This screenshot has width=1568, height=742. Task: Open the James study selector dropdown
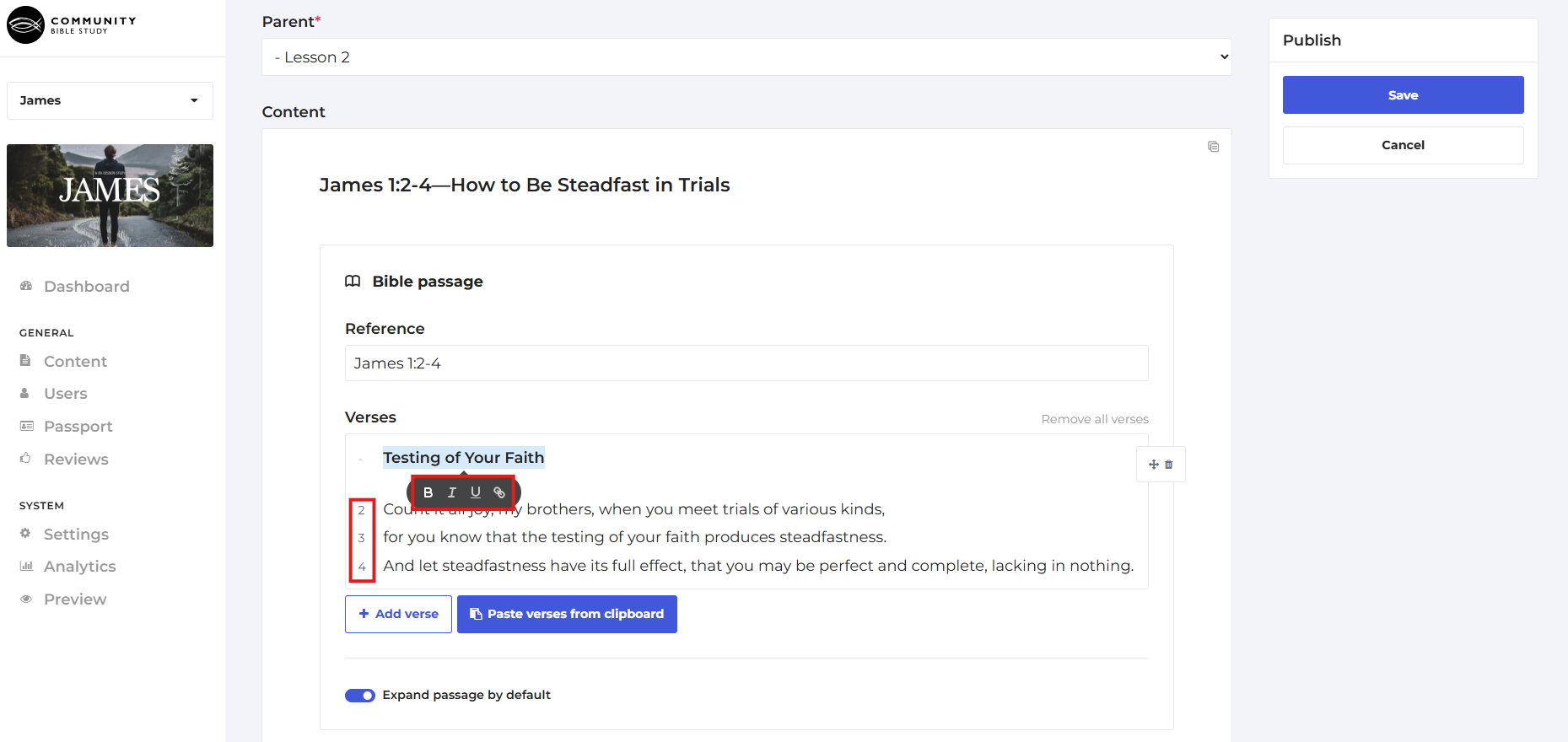pos(110,100)
